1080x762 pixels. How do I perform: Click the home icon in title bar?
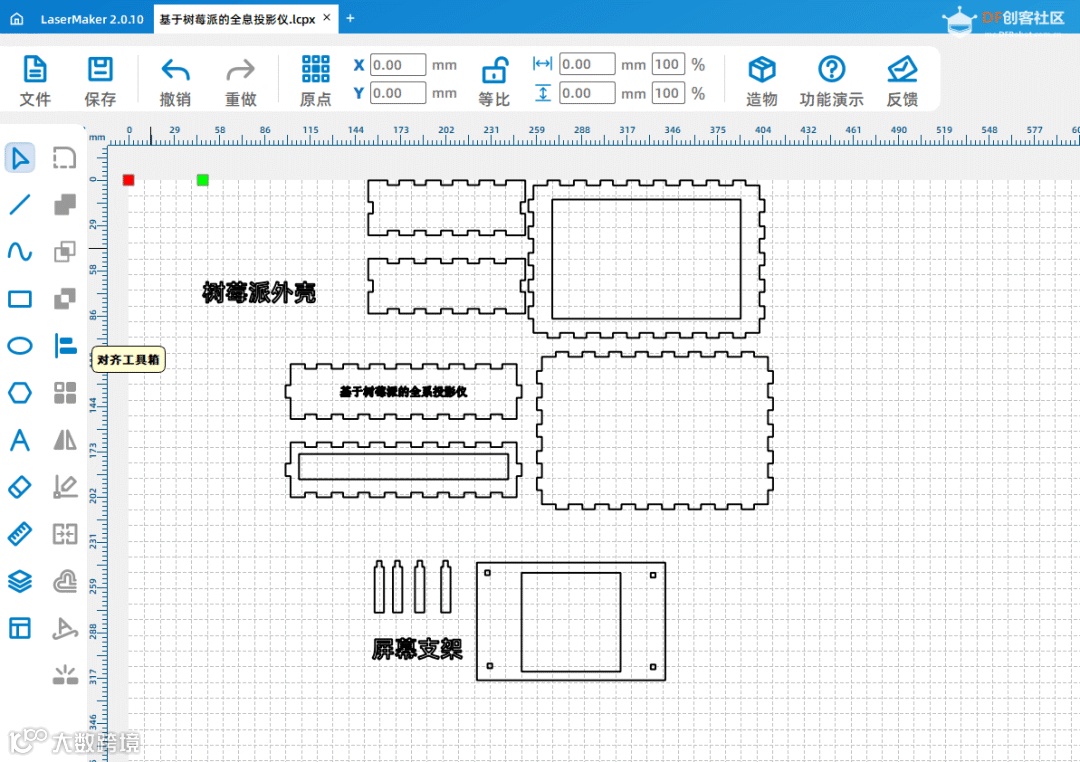17,19
